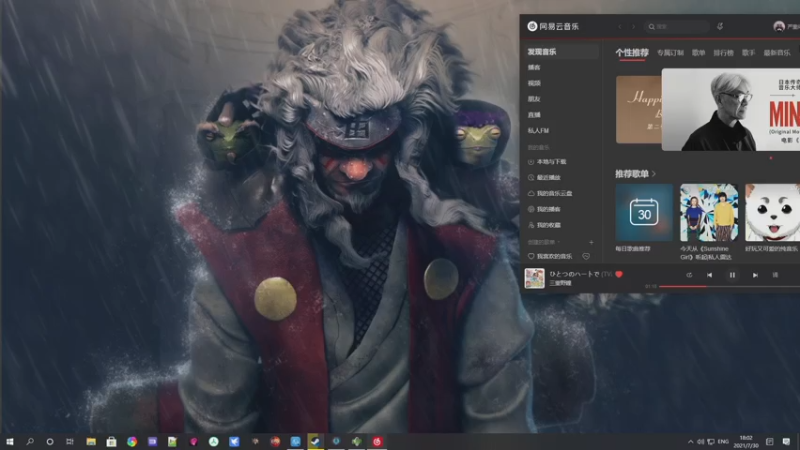Select 发现音乐 (discover music) in sidebar
The height and width of the screenshot is (450, 800).
pyautogui.click(x=562, y=52)
